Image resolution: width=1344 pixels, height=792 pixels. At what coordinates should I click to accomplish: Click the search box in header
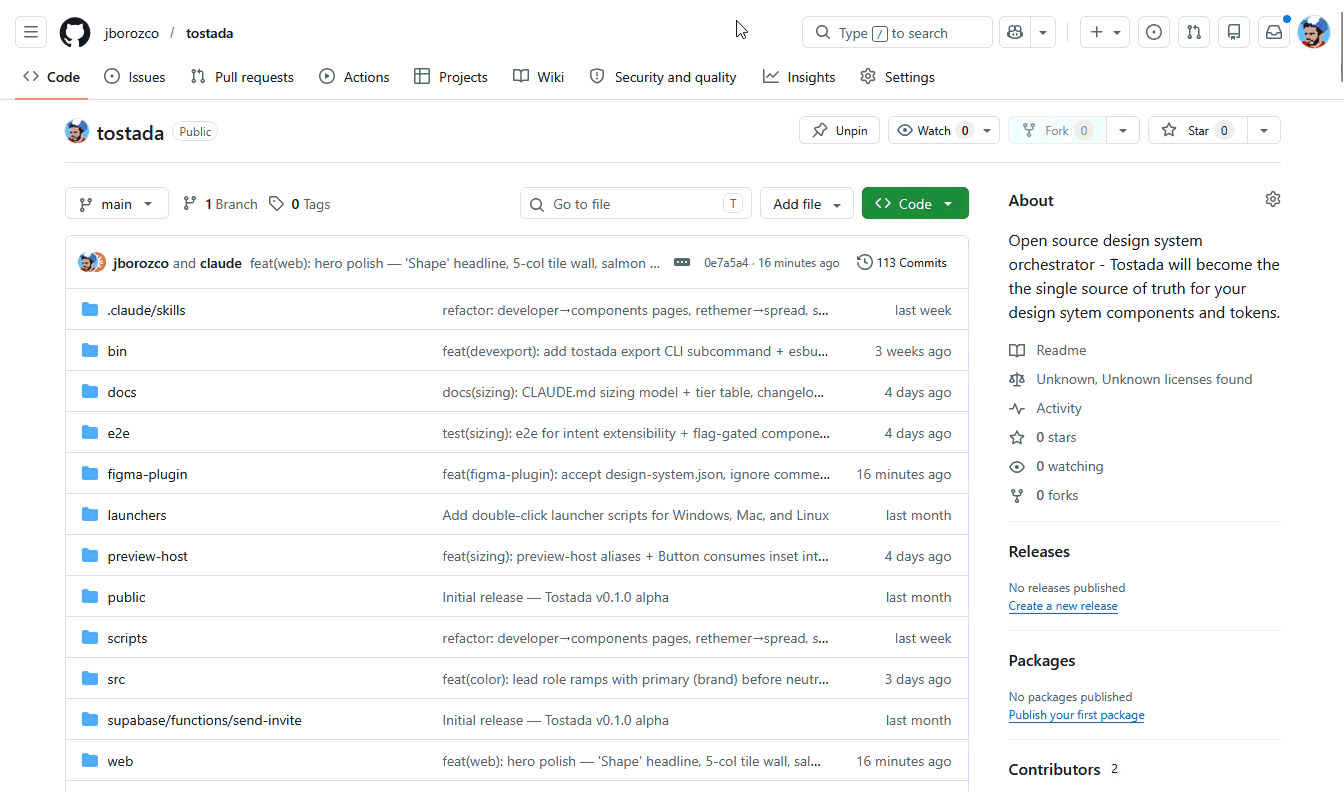click(897, 32)
